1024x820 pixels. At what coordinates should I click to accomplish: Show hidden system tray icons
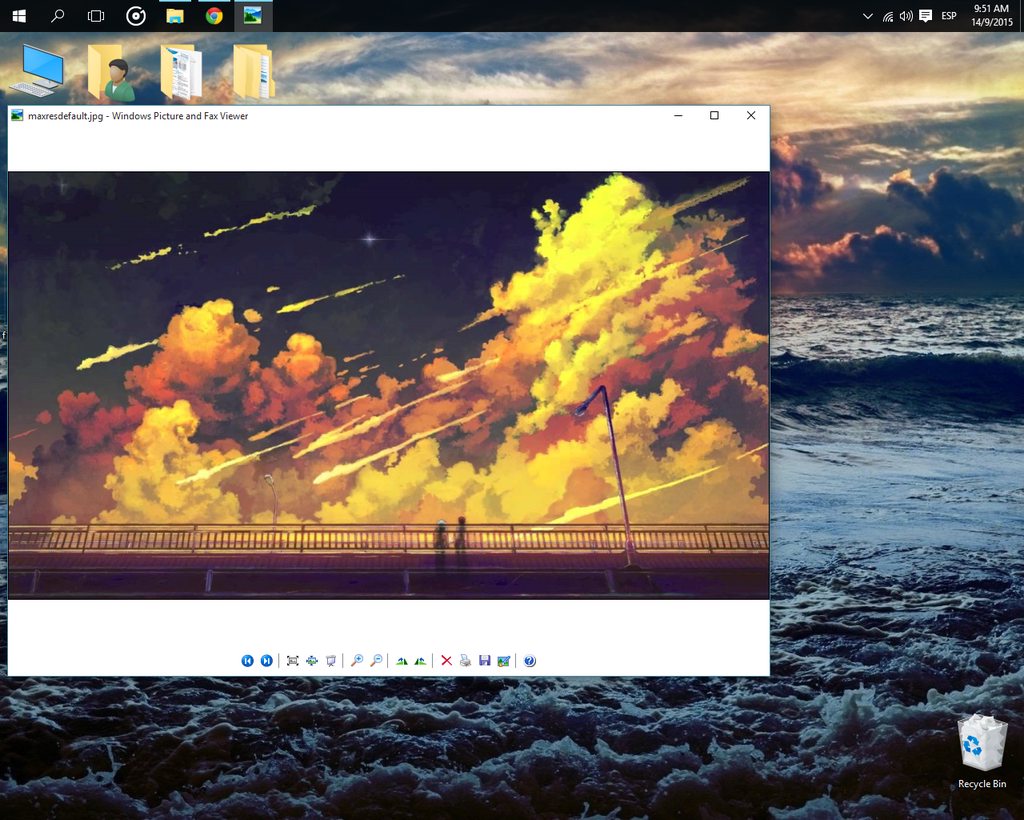tap(867, 16)
